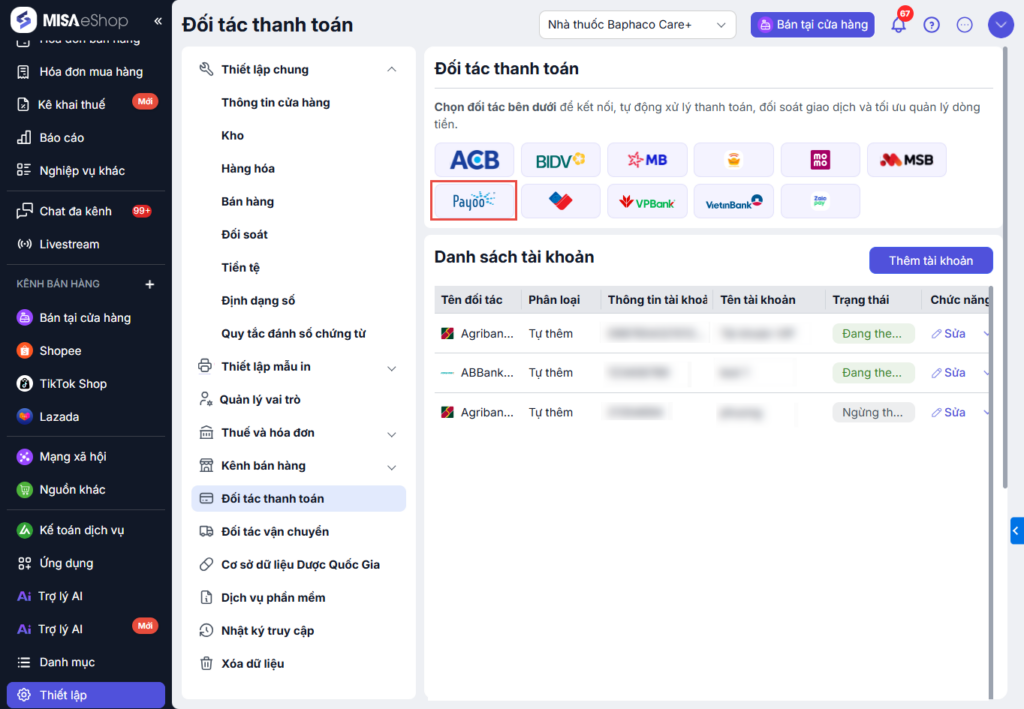1024x709 pixels.
Task: Add a new sales channel with plus icon
Action: click(x=150, y=284)
